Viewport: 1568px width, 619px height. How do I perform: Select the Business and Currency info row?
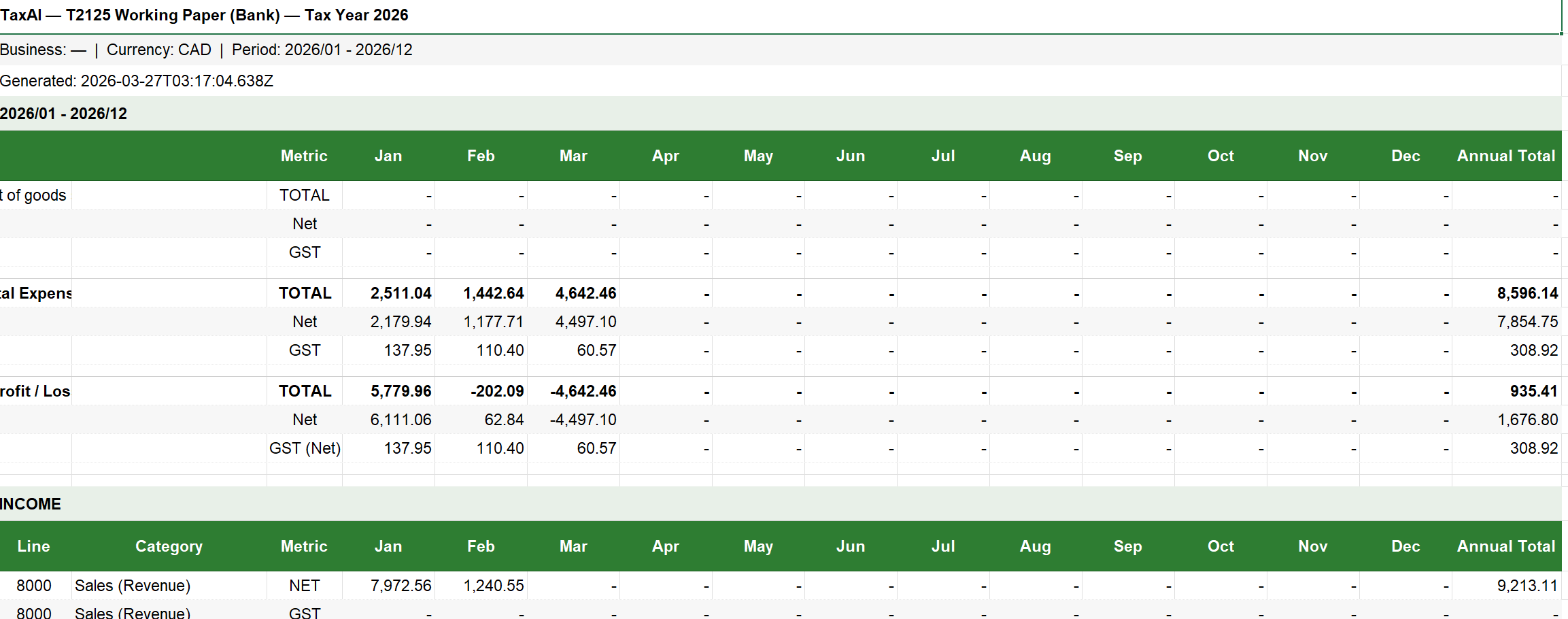pyautogui.click(x=206, y=50)
